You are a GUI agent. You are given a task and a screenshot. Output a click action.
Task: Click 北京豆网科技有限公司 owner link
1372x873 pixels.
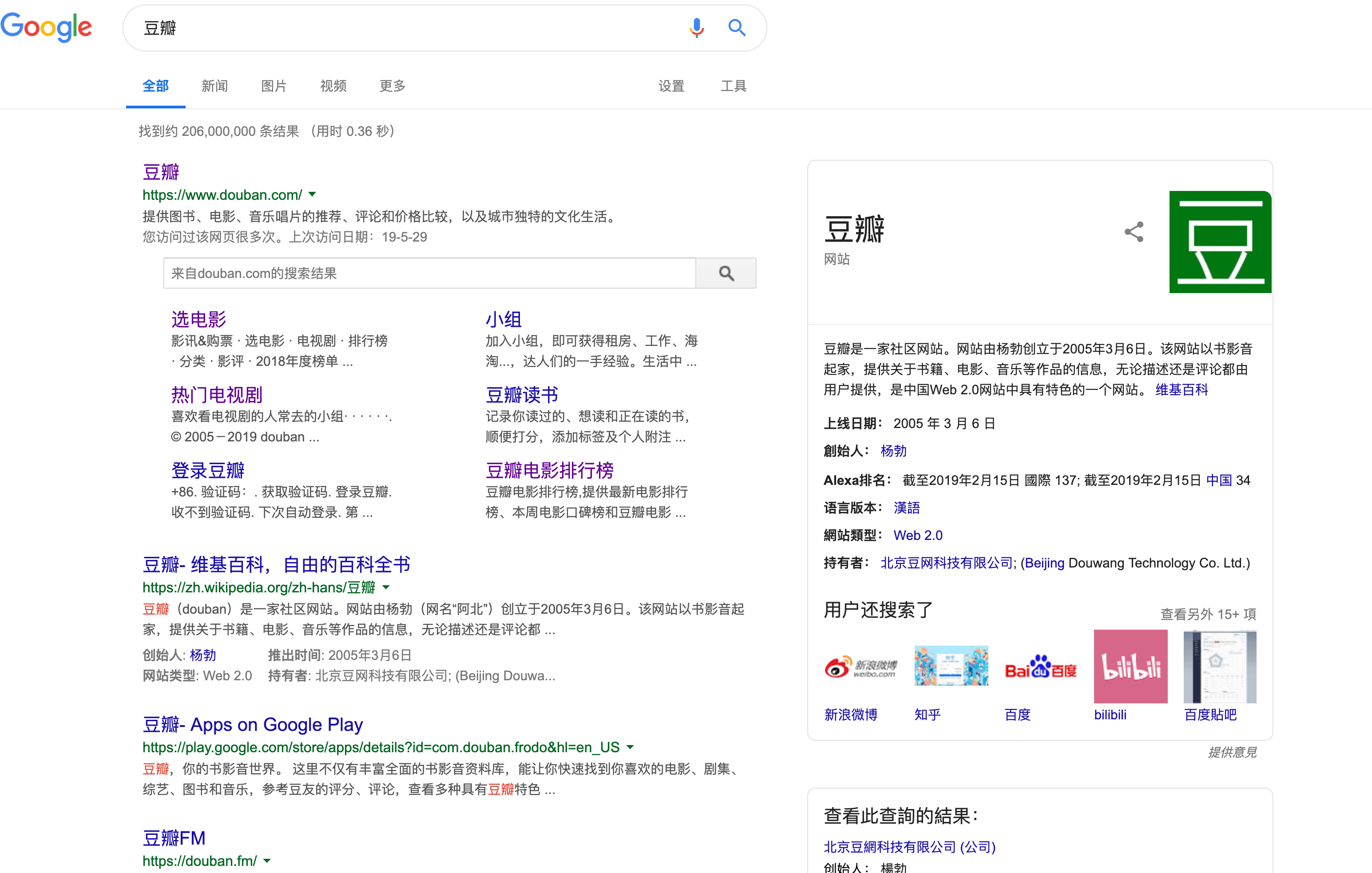[946, 563]
